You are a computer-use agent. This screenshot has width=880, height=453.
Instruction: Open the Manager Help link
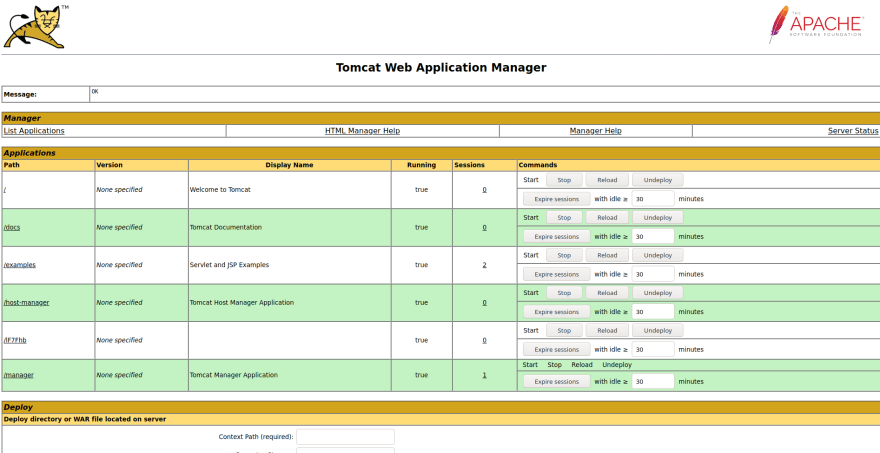click(595, 131)
